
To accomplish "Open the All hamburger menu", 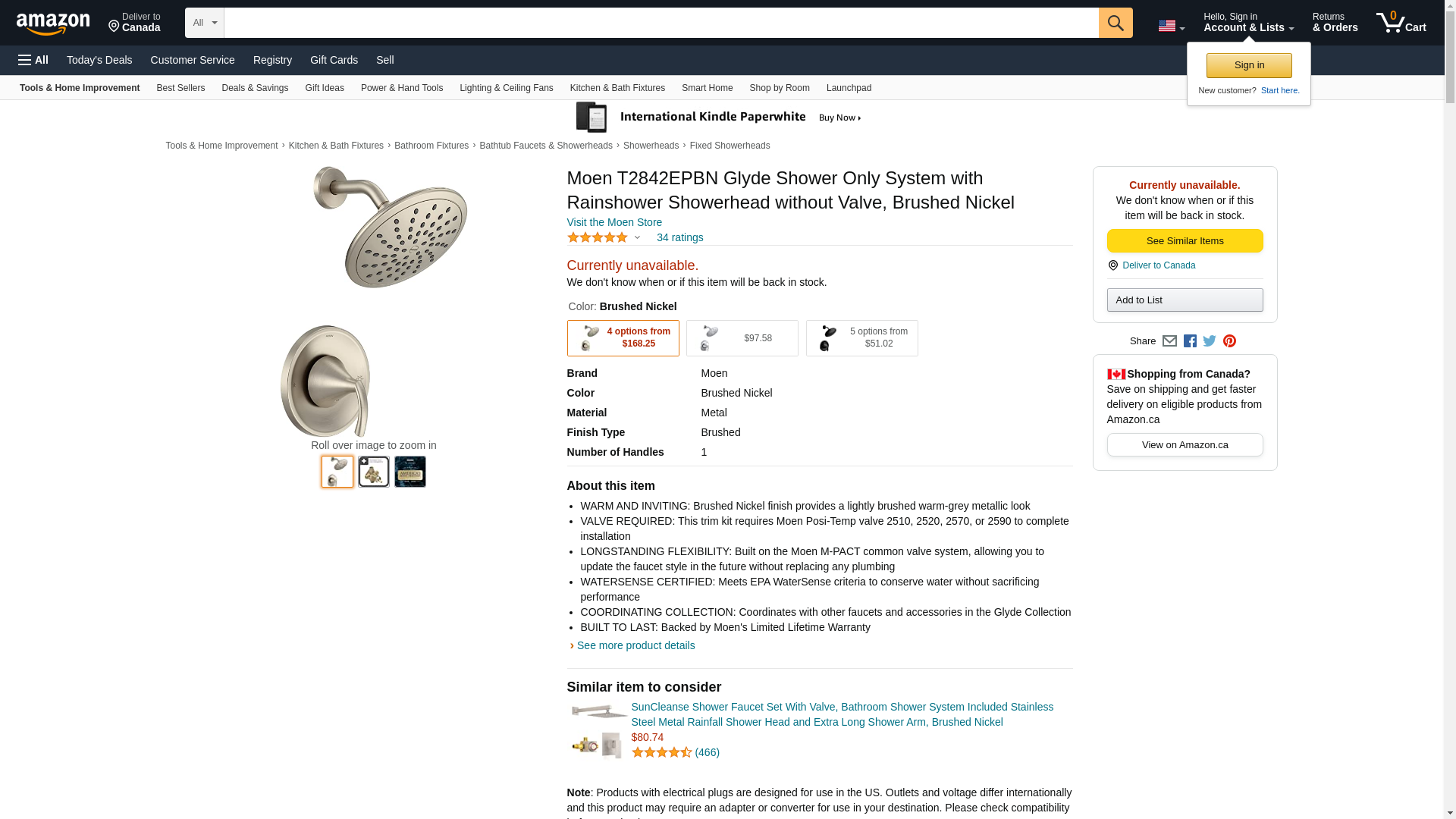I will (x=33, y=60).
